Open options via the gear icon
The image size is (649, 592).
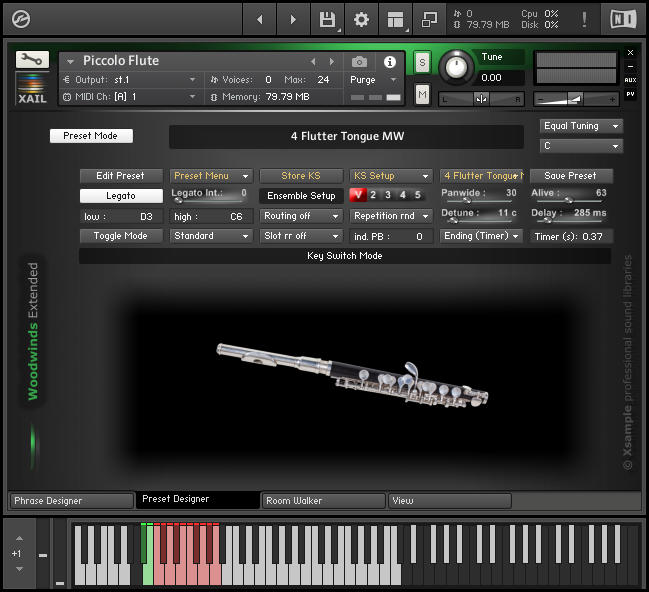361,19
